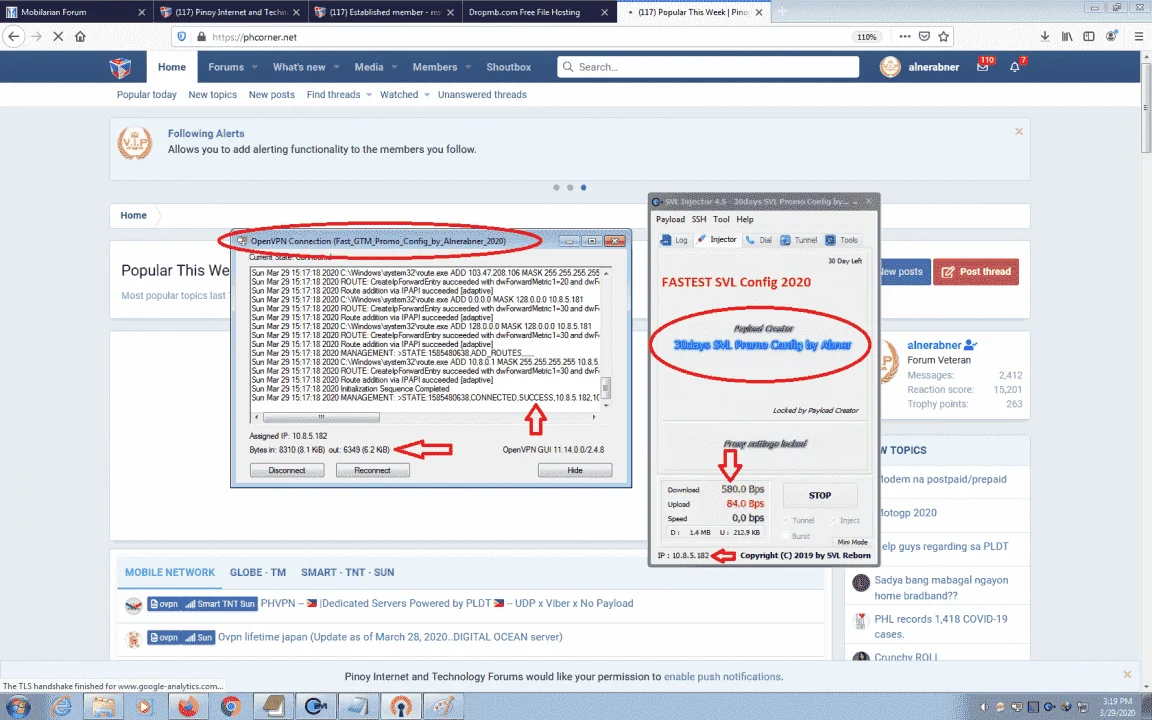This screenshot has width=1152, height=720.
Task: Open Payload menu in SVL Injector
Action: (670, 219)
